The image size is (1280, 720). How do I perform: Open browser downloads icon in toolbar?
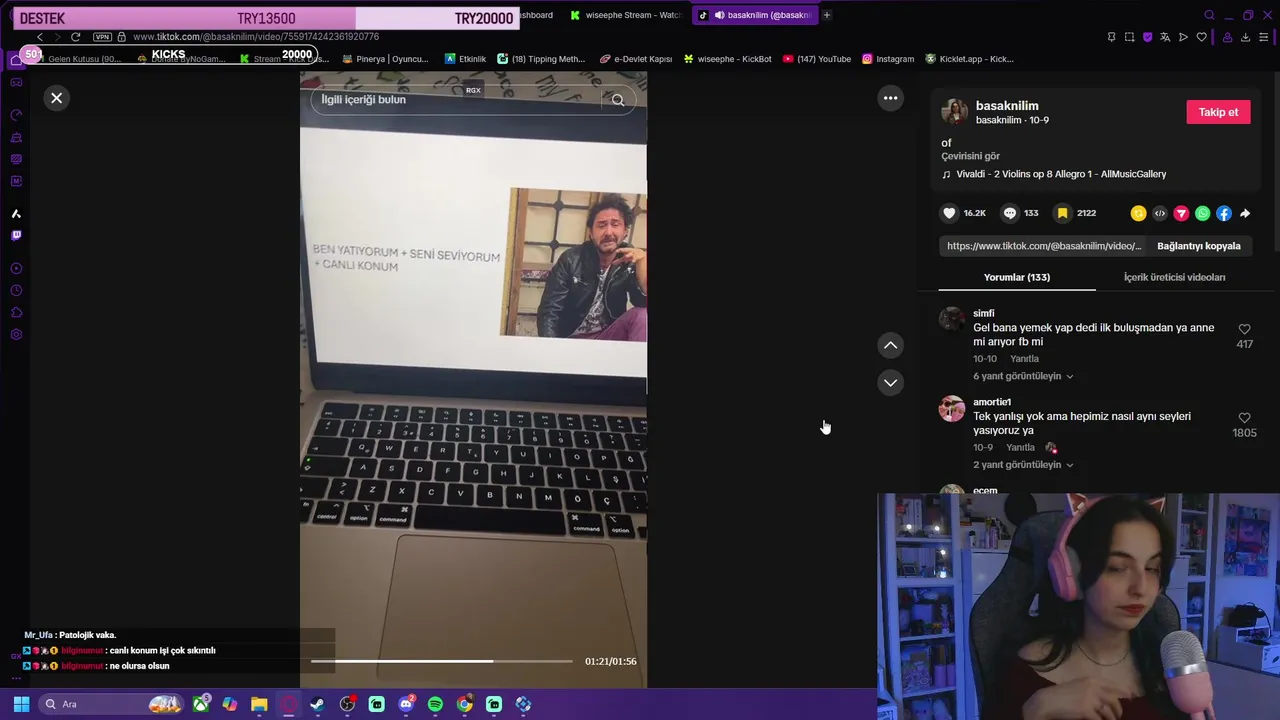point(1245,37)
